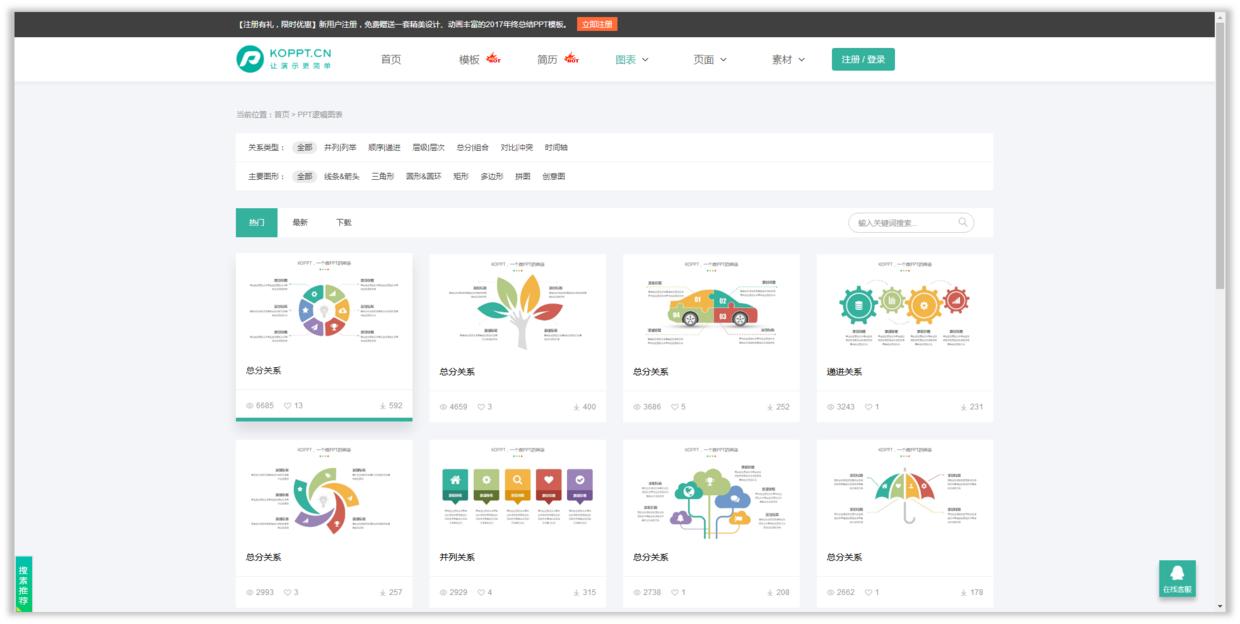Open the 在线客服 online support icon
Viewport: 1240px width, 624px height.
click(x=1177, y=578)
